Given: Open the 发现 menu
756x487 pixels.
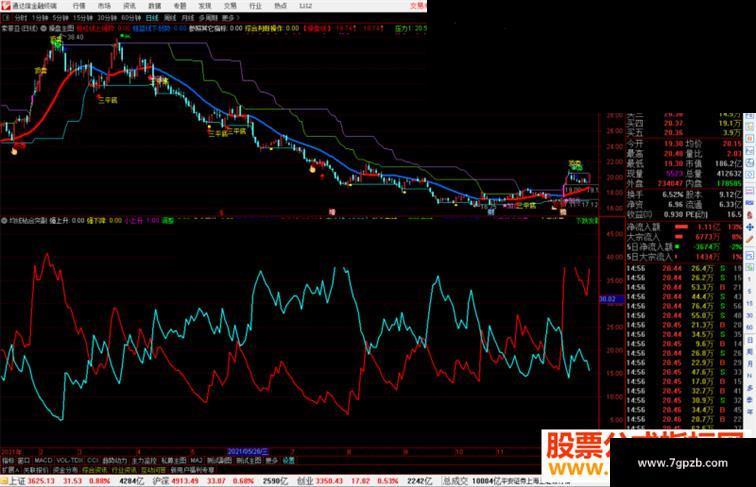Looking at the screenshot, I should click(x=205, y=6).
